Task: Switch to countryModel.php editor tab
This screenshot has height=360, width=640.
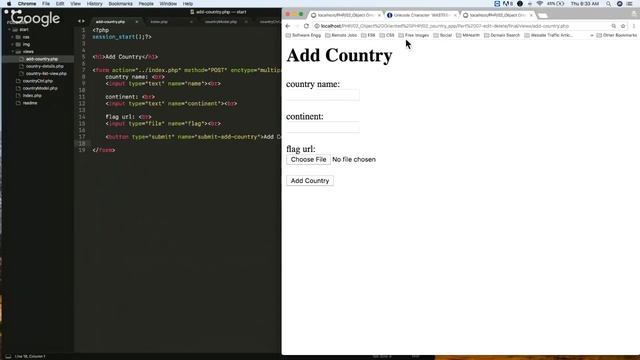Action: [221, 22]
